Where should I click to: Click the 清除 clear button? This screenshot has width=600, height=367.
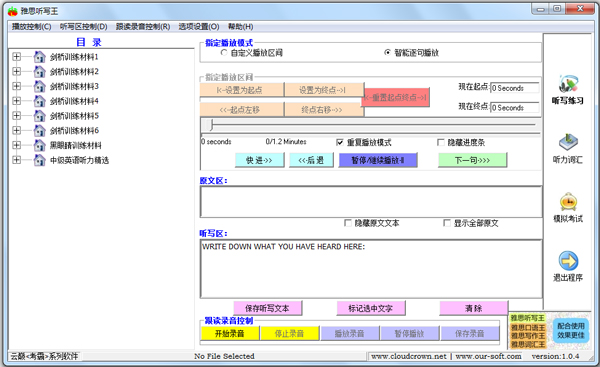click(474, 308)
